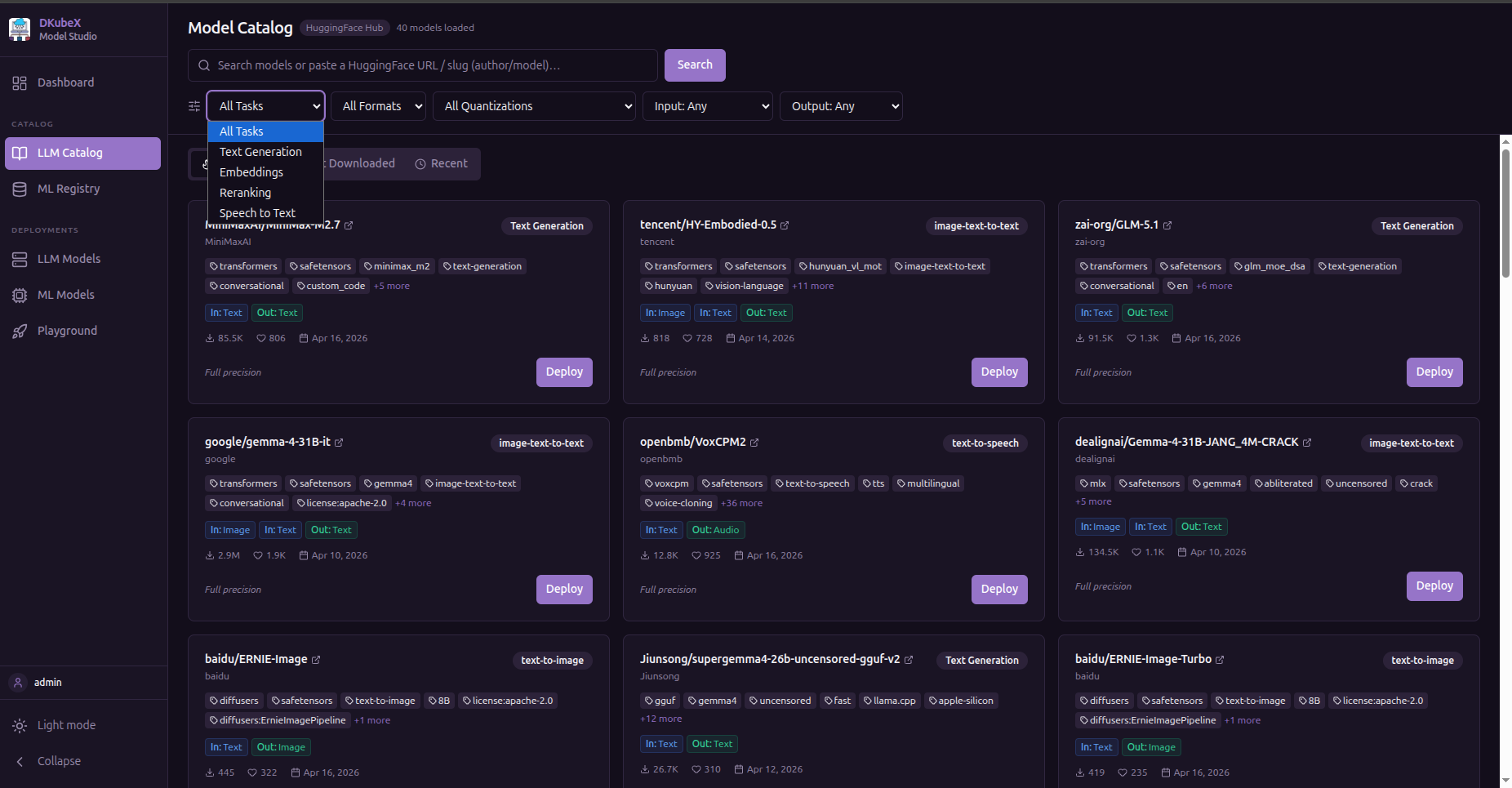Screen dimensions: 1512x788
Task: Click the abliterated tag
Action: [x=1283, y=483]
